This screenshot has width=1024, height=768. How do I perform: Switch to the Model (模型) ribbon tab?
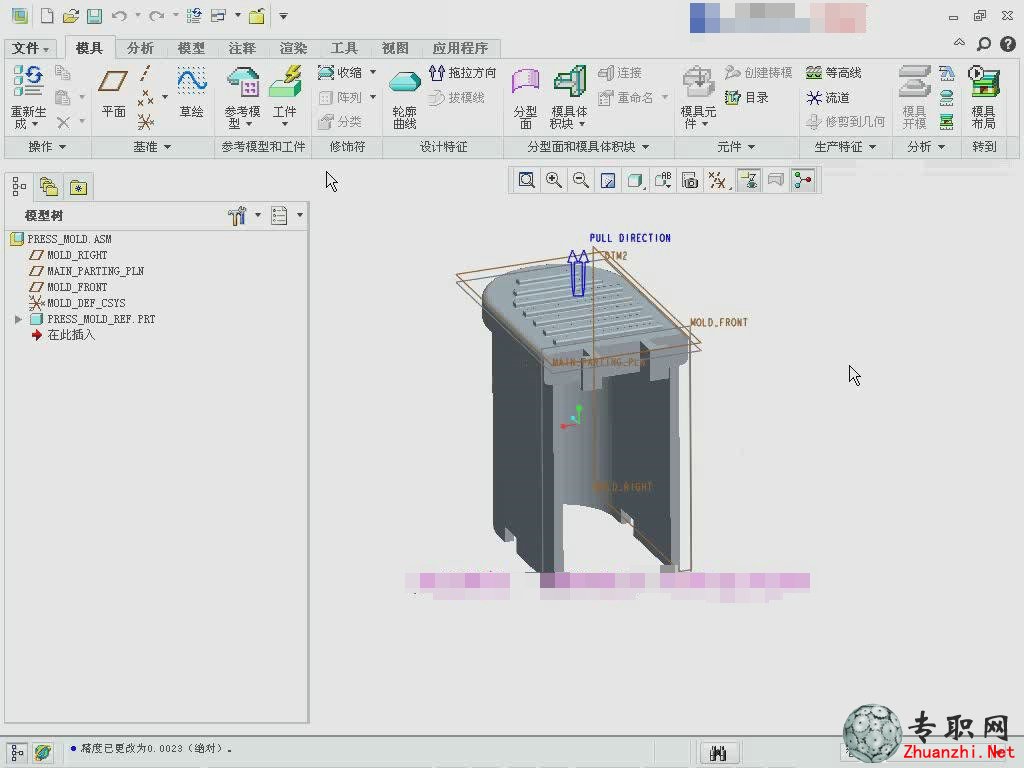tap(191, 48)
